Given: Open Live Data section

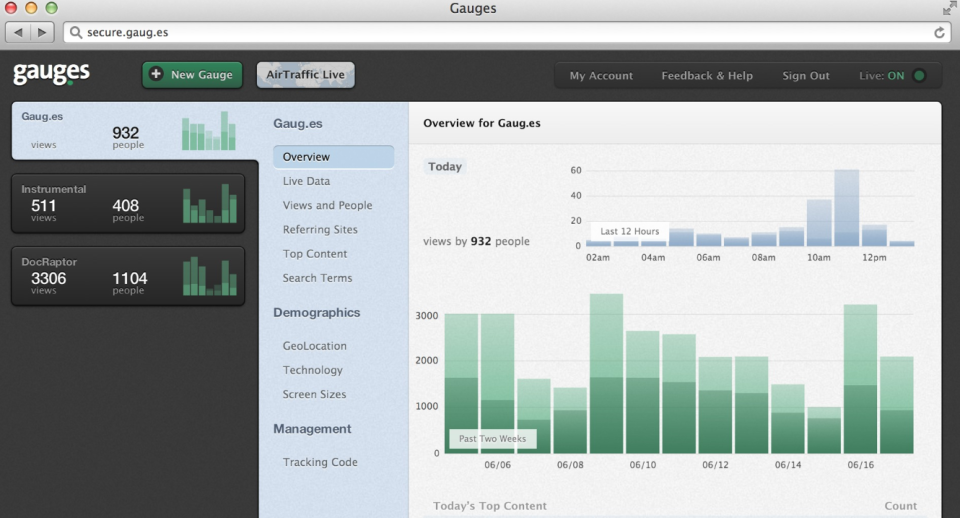Looking at the screenshot, I should [x=306, y=181].
